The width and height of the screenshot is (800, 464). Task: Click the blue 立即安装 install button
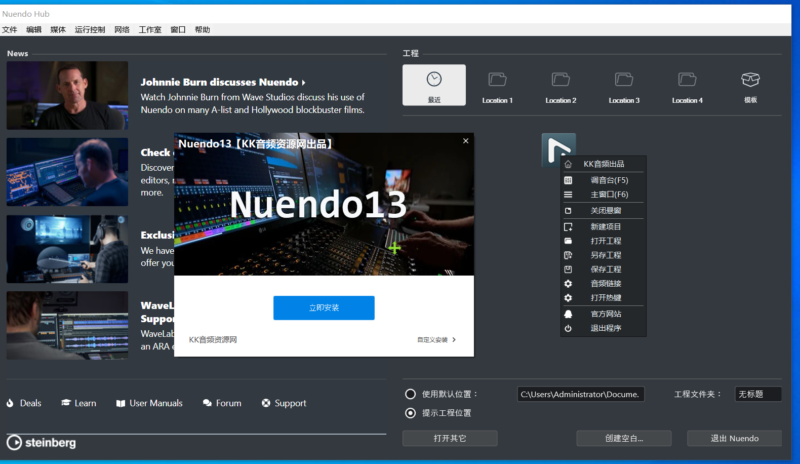pos(324,308)
